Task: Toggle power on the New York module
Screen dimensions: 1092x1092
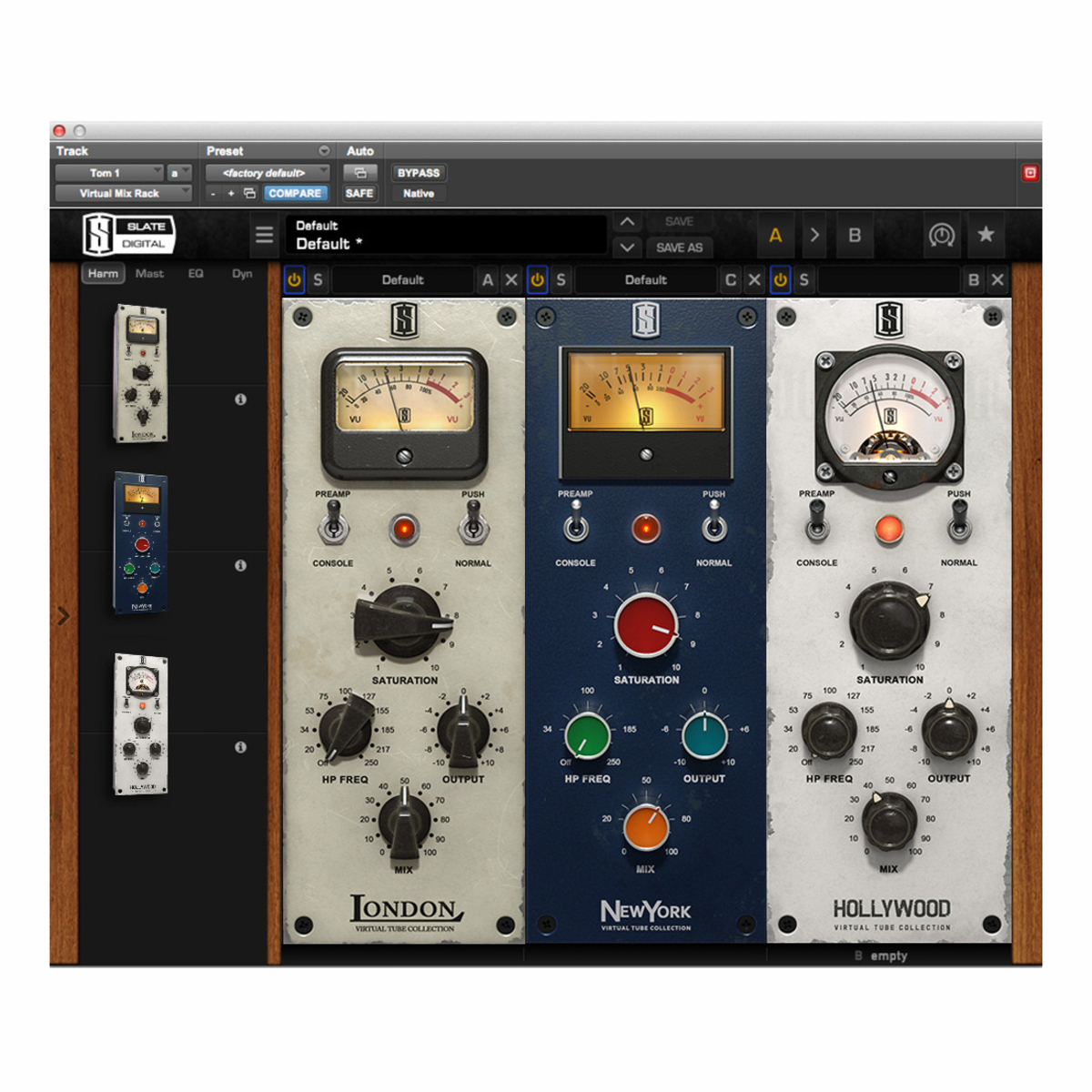Action: click(x=537, y=280)
